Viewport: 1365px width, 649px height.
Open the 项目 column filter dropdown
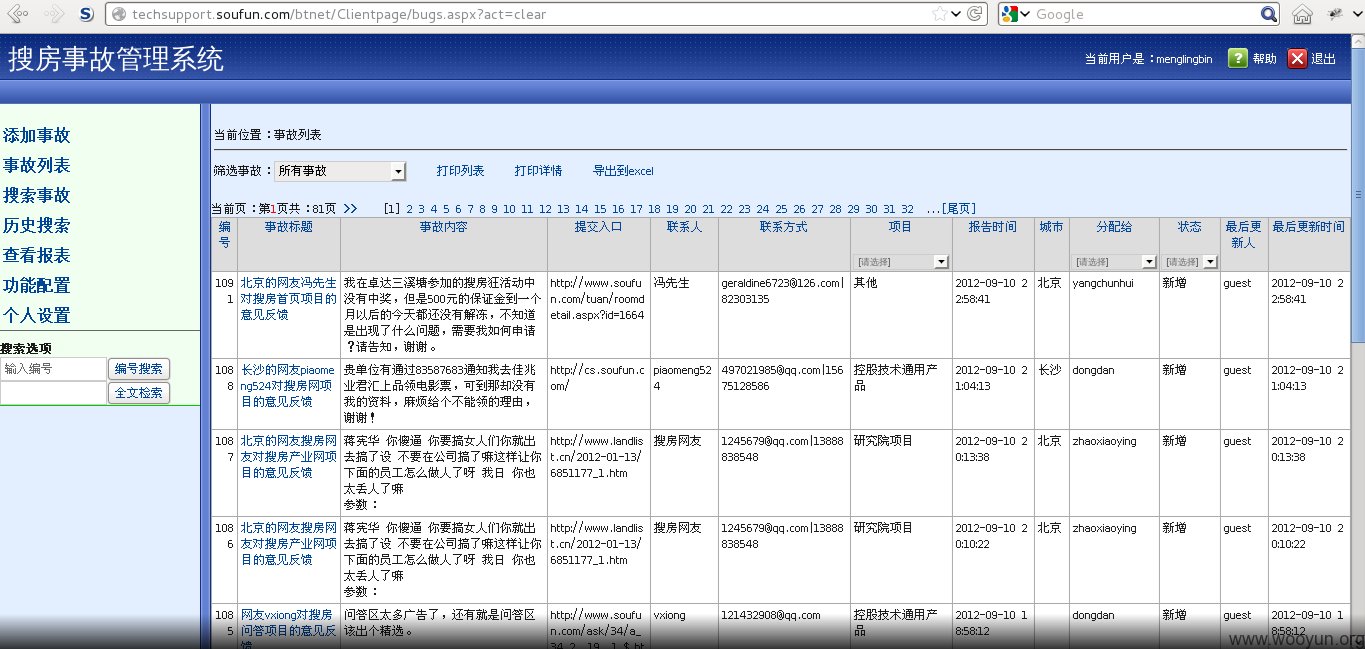(x=901, y=262)
